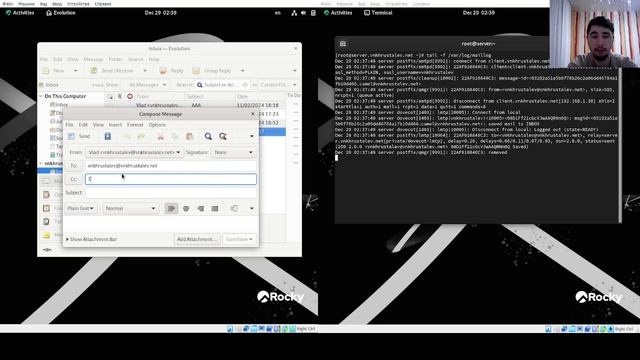Screen dimensions: 640x360
Task: Open the compose Options menu
Action: [x=157, y=125]
